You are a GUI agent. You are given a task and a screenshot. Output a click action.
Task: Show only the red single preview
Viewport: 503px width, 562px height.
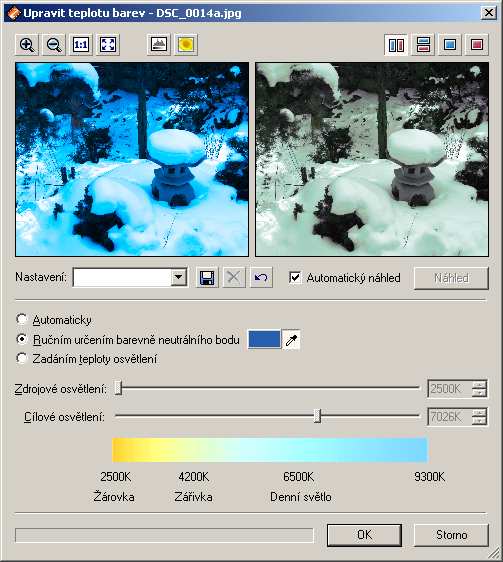click(x=477, y=45)
